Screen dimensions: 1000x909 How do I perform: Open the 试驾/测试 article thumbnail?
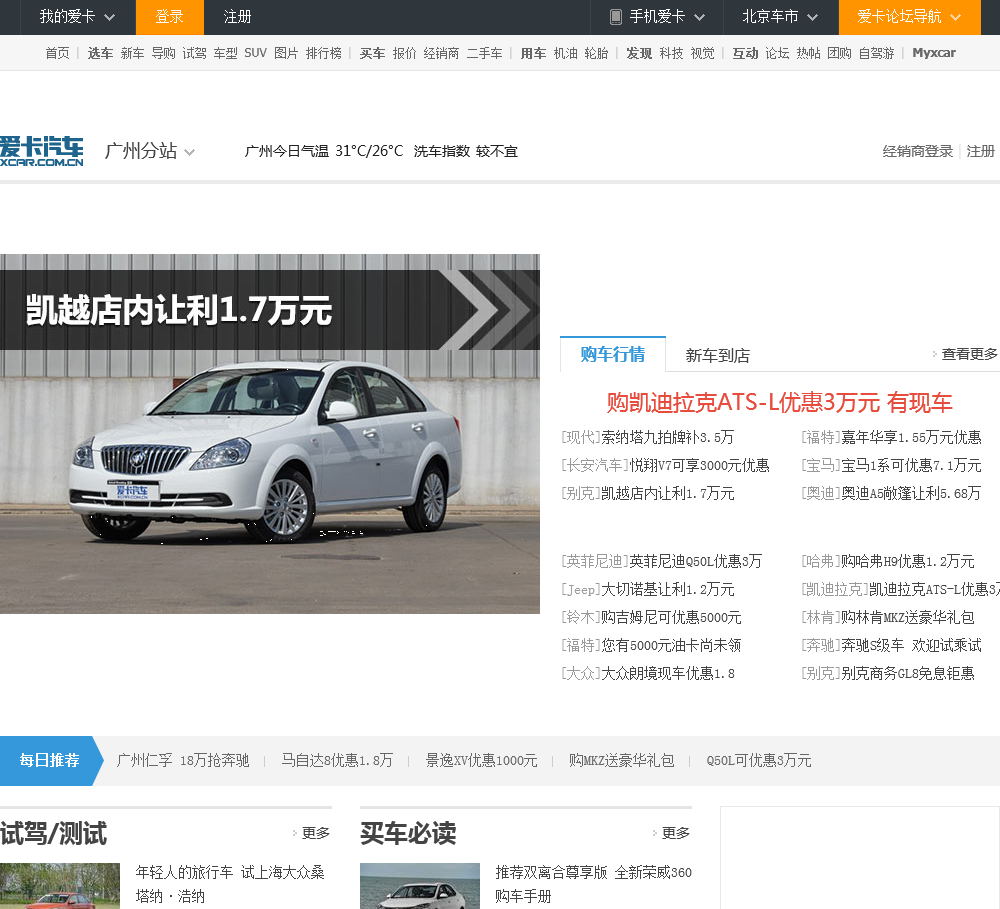pos(60,886)
